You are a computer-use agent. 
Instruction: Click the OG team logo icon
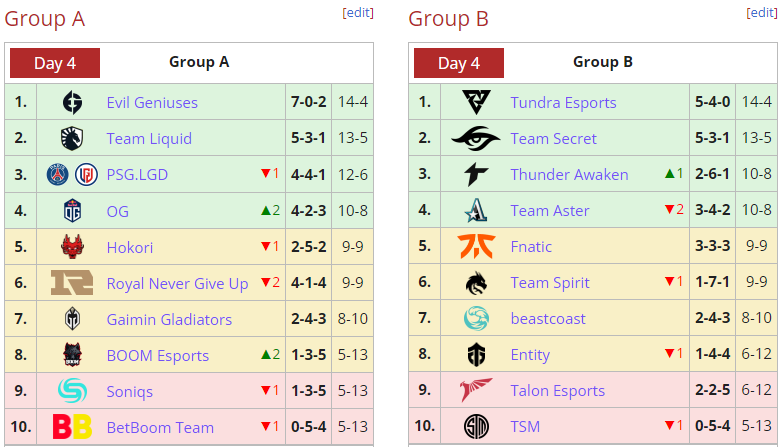coord(72,211)
